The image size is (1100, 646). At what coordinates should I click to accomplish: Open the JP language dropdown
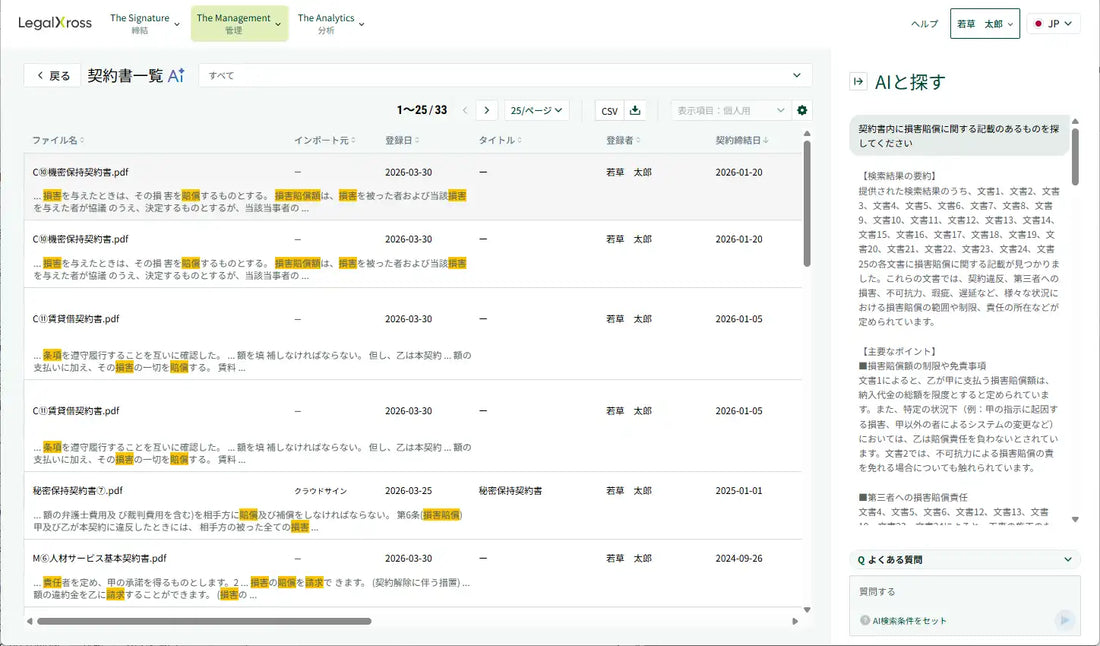(x=1056, y=22)
